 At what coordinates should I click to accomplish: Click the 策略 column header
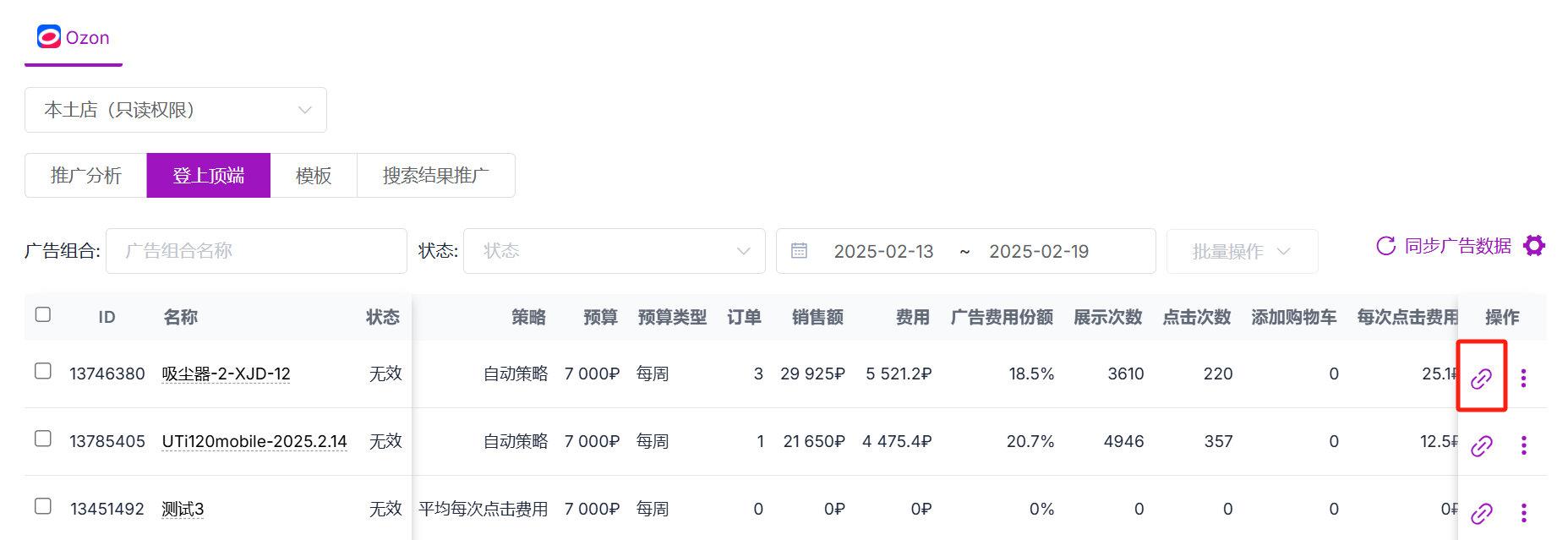coord(528,317)
